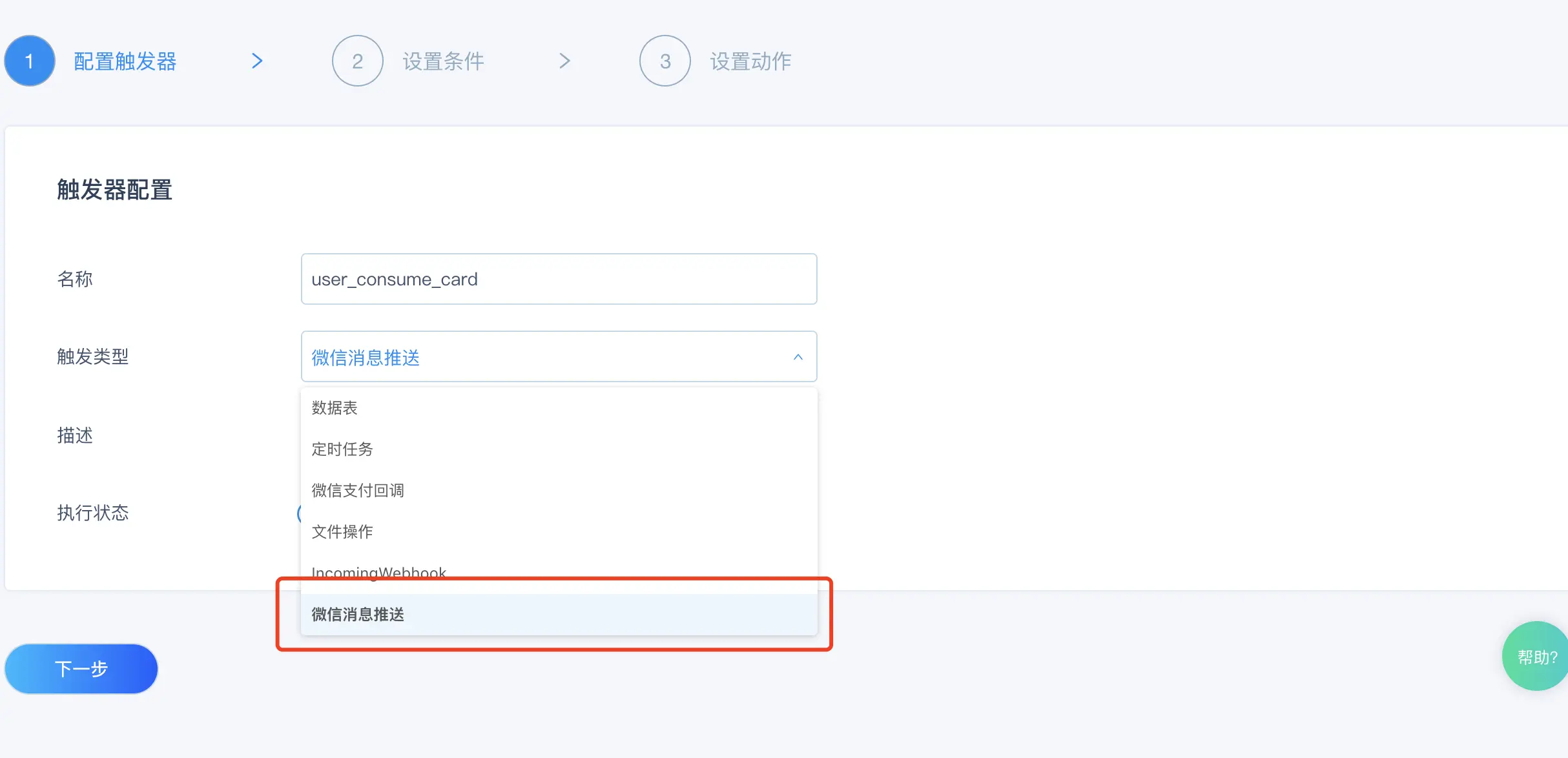The height and width of the screenshot is (758, 1568).
Task: Pick 微信支付回调 in the dropdown list
Action: tap(358, 491)
